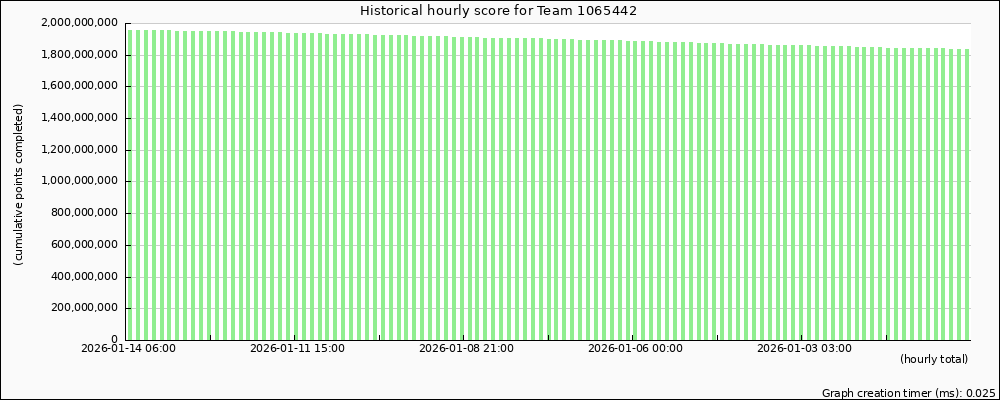
Task: Click the 2026-01-08 21:00 date label
Action: tap(466, 349)
